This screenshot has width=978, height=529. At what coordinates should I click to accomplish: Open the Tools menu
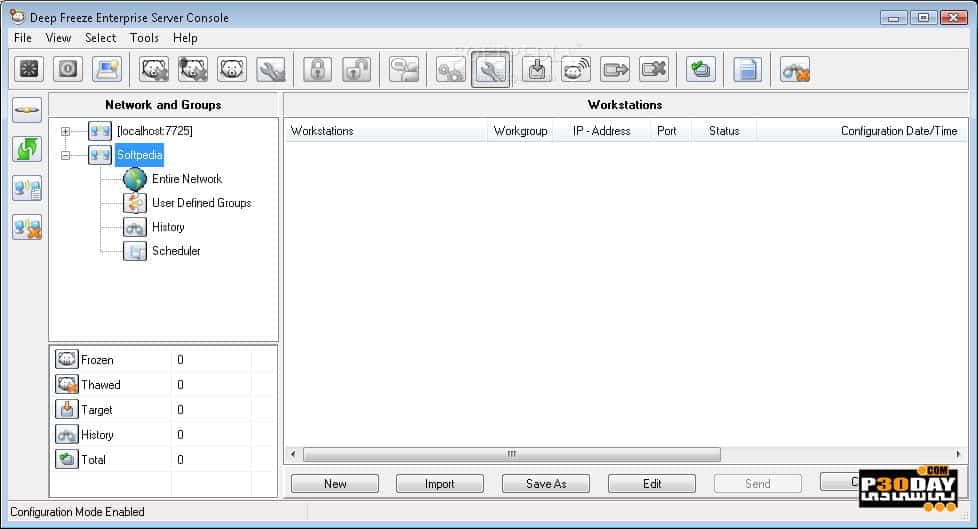tap(144, 38)
